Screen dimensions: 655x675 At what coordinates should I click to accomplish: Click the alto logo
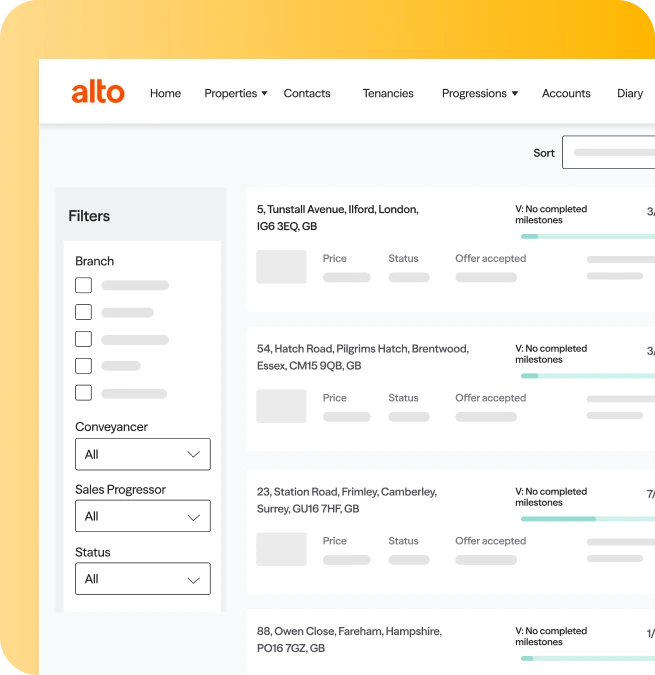(x=98, y=93)
